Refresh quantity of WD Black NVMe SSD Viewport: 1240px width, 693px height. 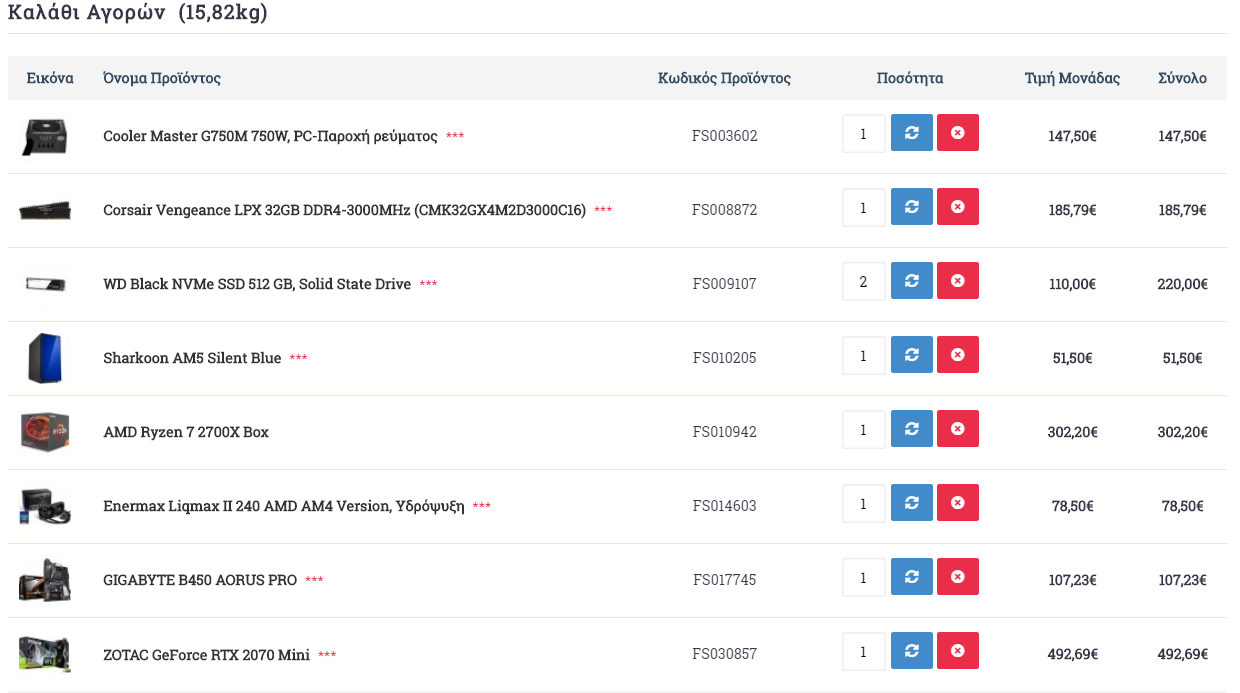pos(911,281)
